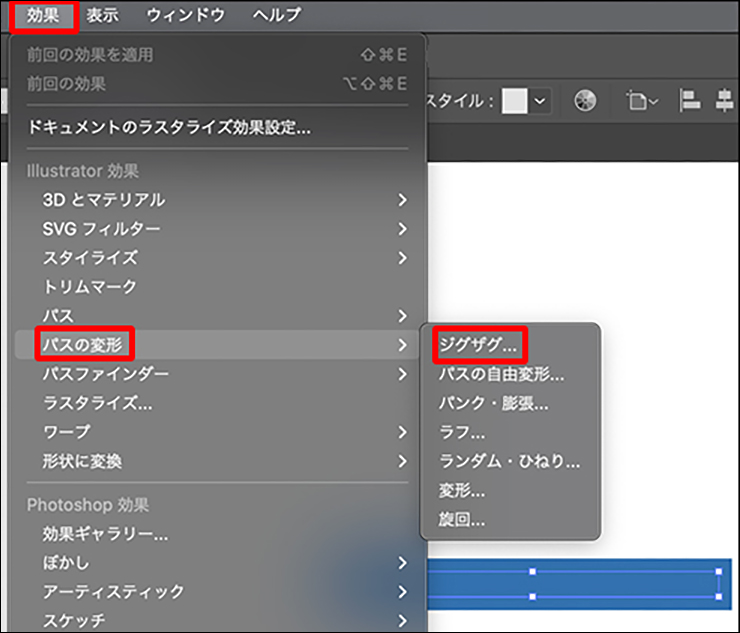
Task: Expand the SVG フィルター submenu
Action: [x=101, y=229]
